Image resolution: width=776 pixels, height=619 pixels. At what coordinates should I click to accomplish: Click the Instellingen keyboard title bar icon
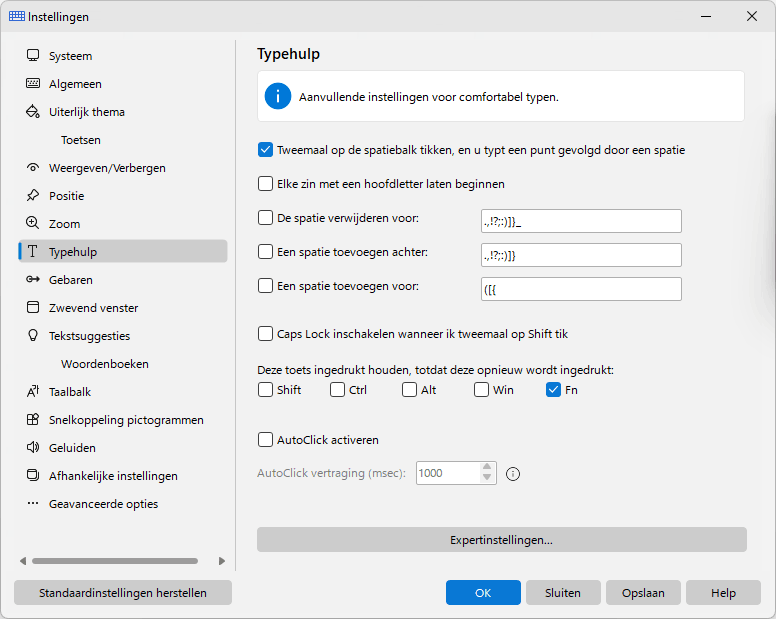[17, 16]
